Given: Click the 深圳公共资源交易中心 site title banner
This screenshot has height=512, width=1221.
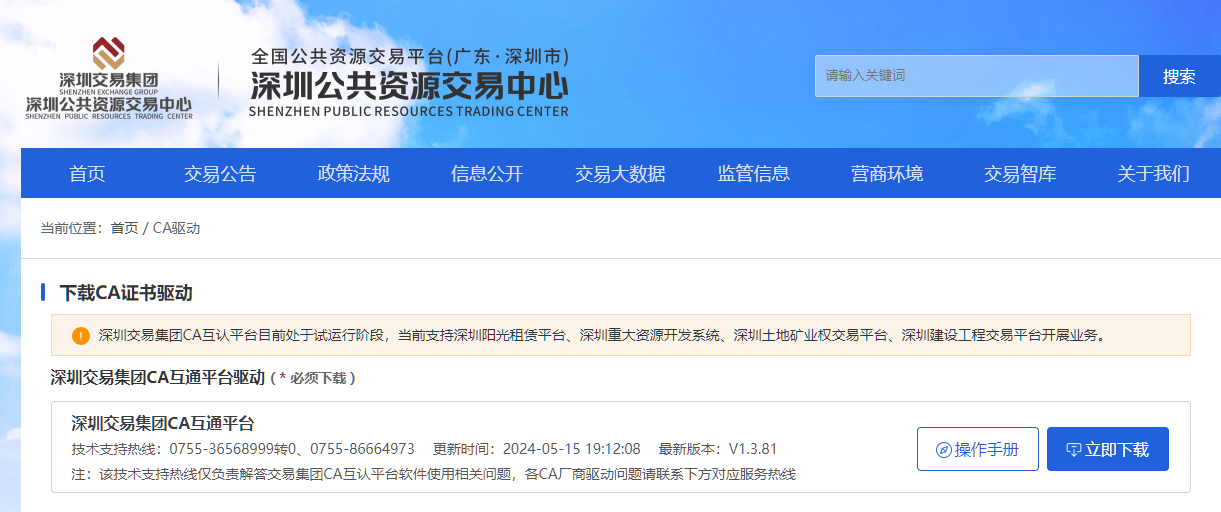Looking at the screenshot, I should 408,82.
